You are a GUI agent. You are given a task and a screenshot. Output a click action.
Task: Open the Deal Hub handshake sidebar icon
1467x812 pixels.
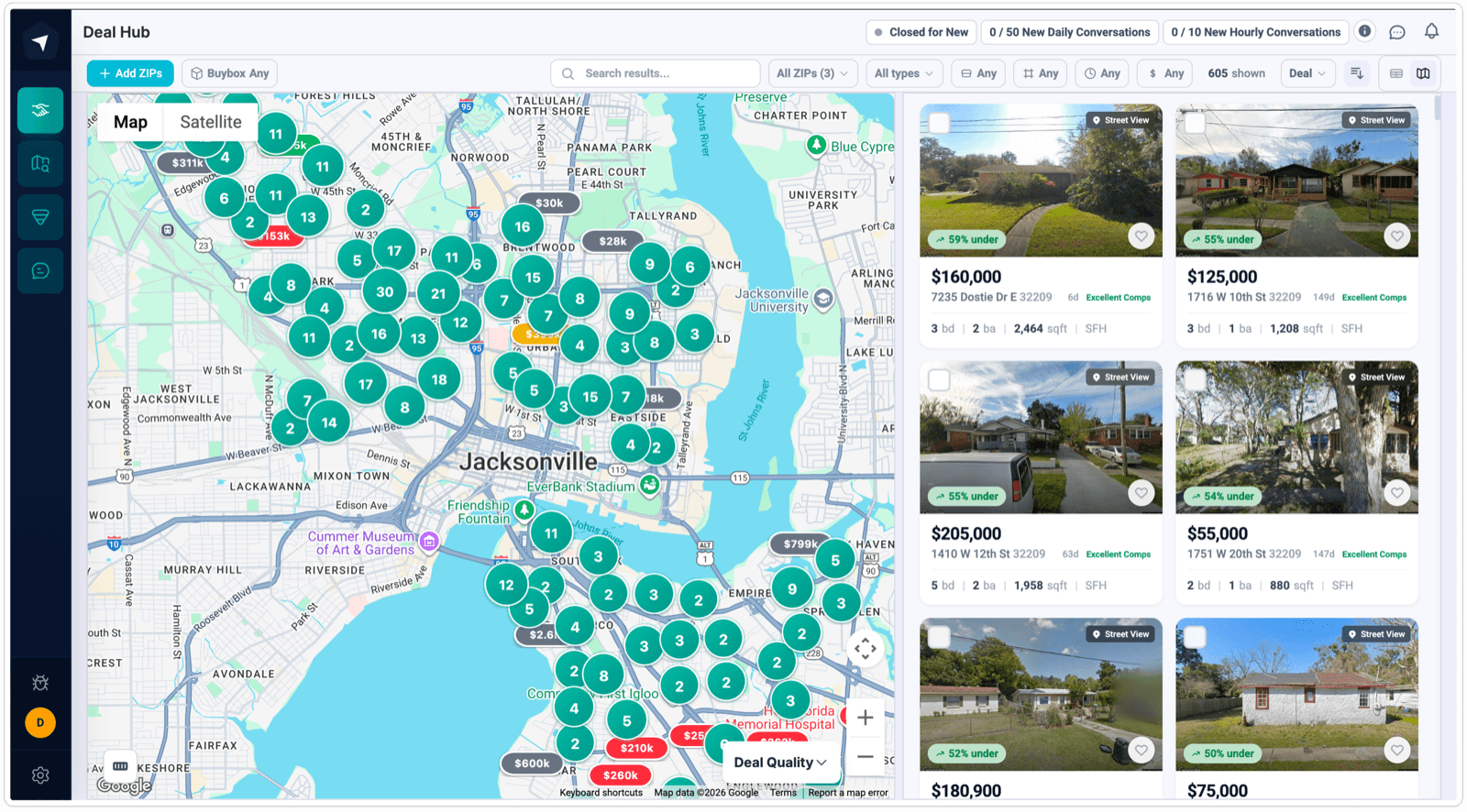point(40,110)
